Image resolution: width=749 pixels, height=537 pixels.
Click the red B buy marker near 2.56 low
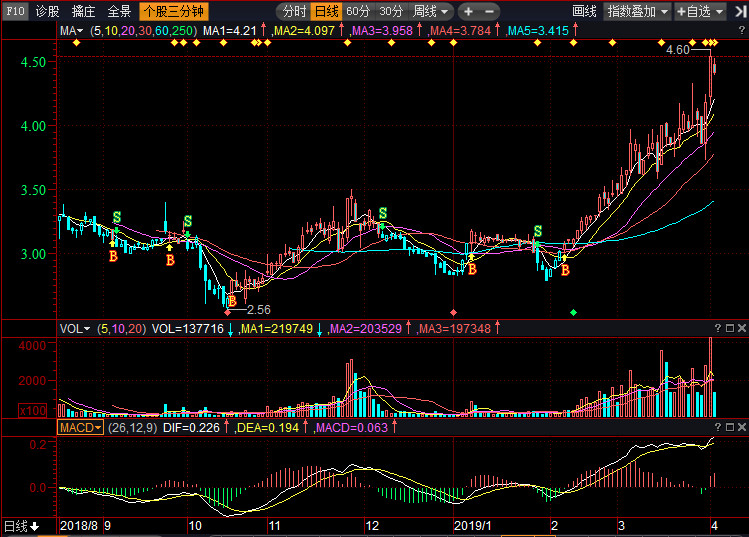(x=232, y=300)
